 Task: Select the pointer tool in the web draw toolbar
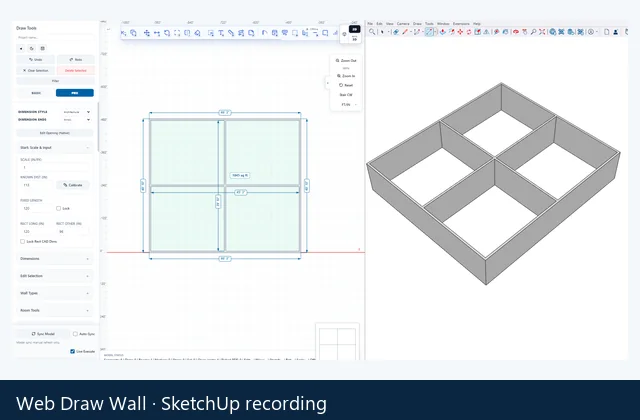coord(123,33)
